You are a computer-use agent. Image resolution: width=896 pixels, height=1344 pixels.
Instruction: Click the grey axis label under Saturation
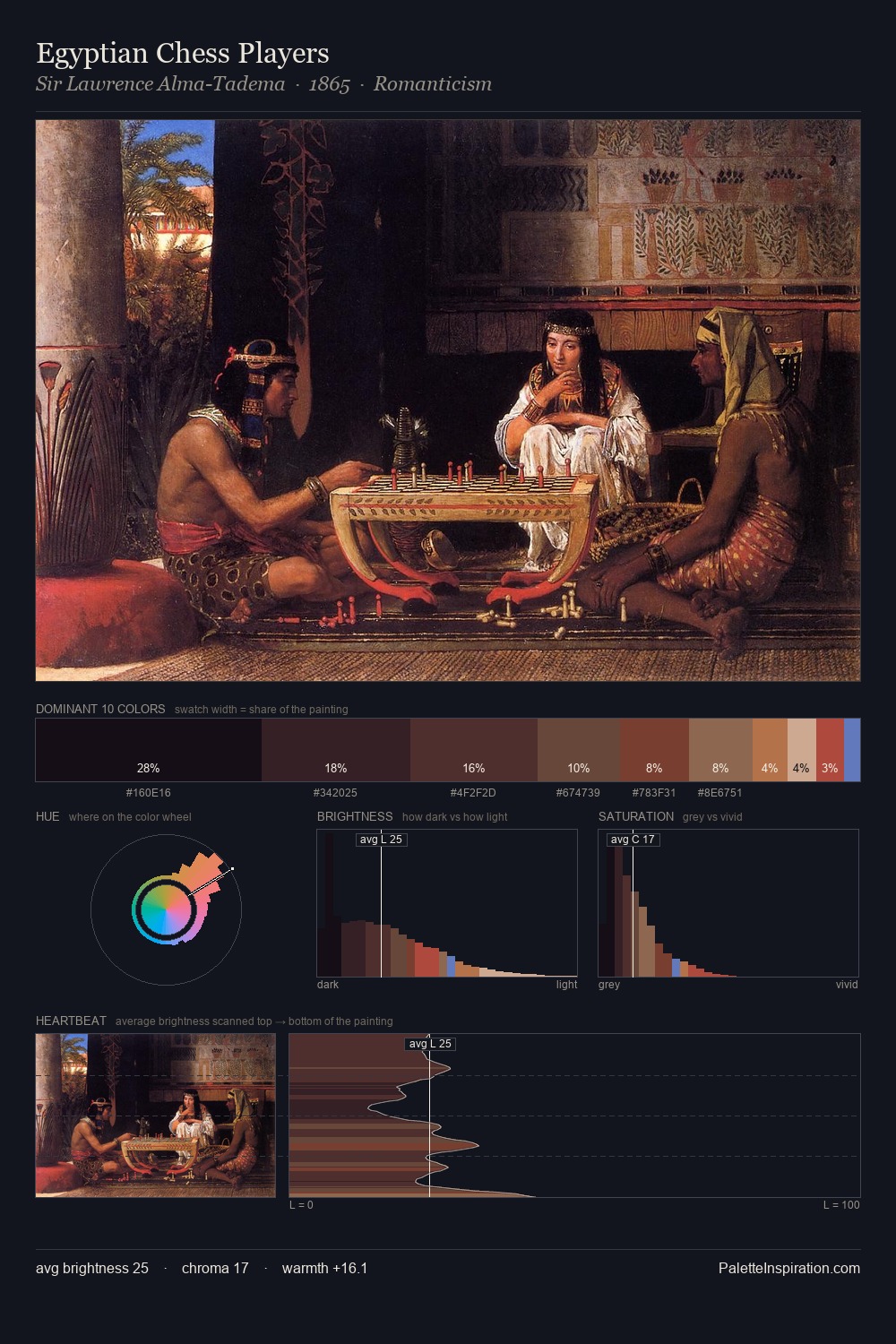click(609, 985)
